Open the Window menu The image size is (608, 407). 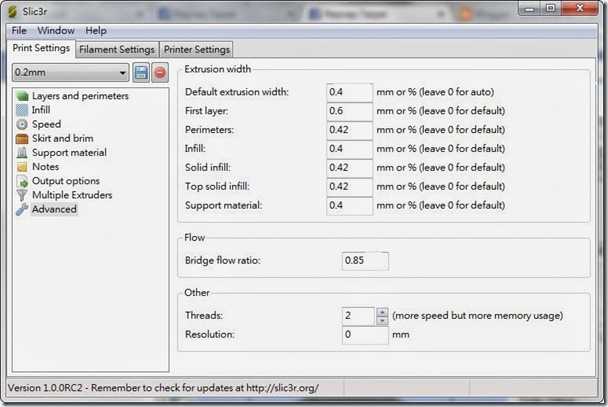coord(56,31)
